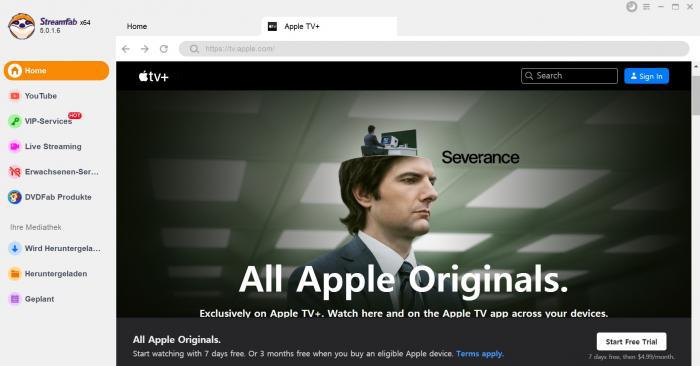Click the DVDFab Produkte icon
This screenshot has height=366, width=700.
[x=15, y=197]
